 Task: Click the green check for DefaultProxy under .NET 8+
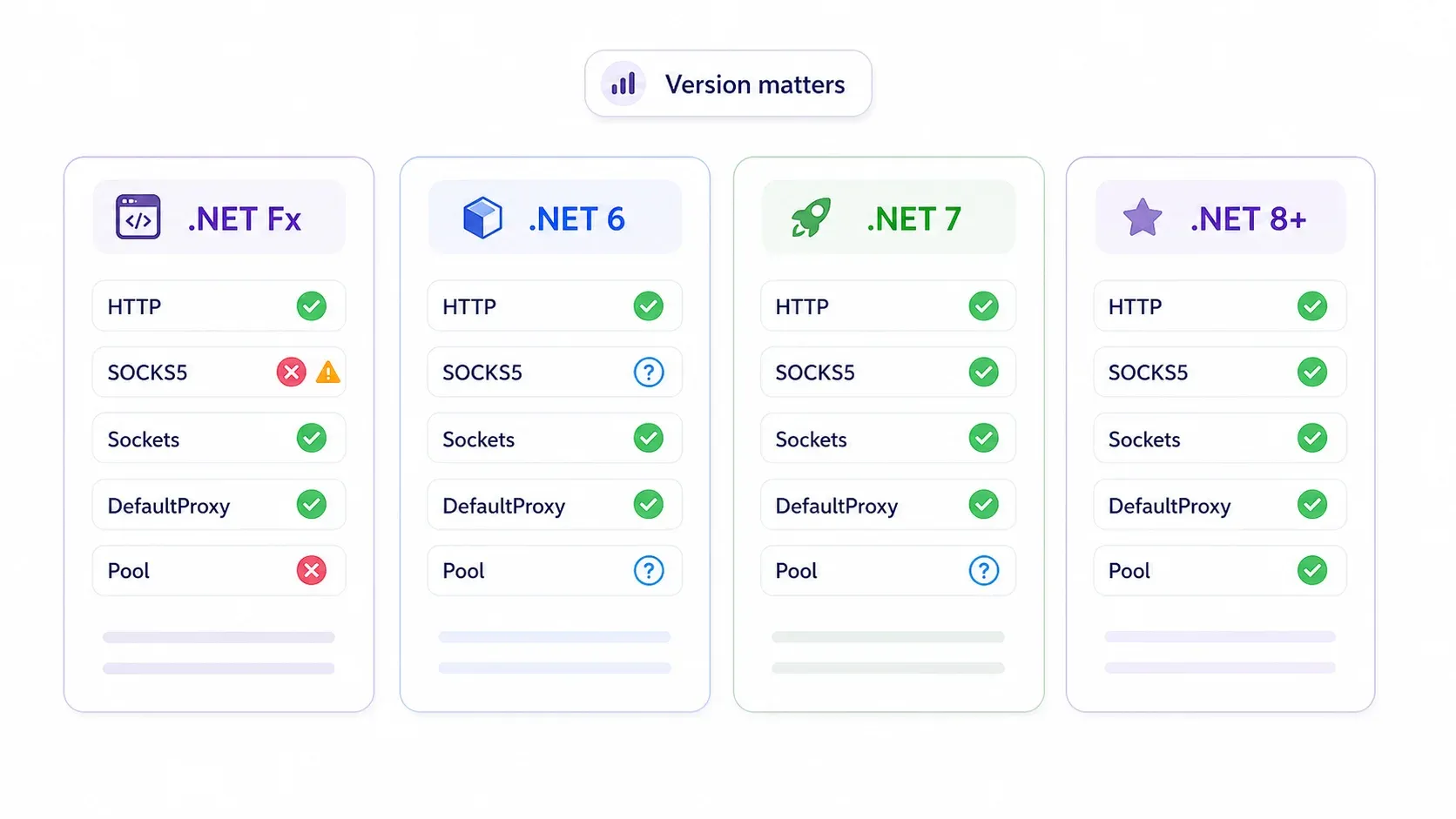1312,504
